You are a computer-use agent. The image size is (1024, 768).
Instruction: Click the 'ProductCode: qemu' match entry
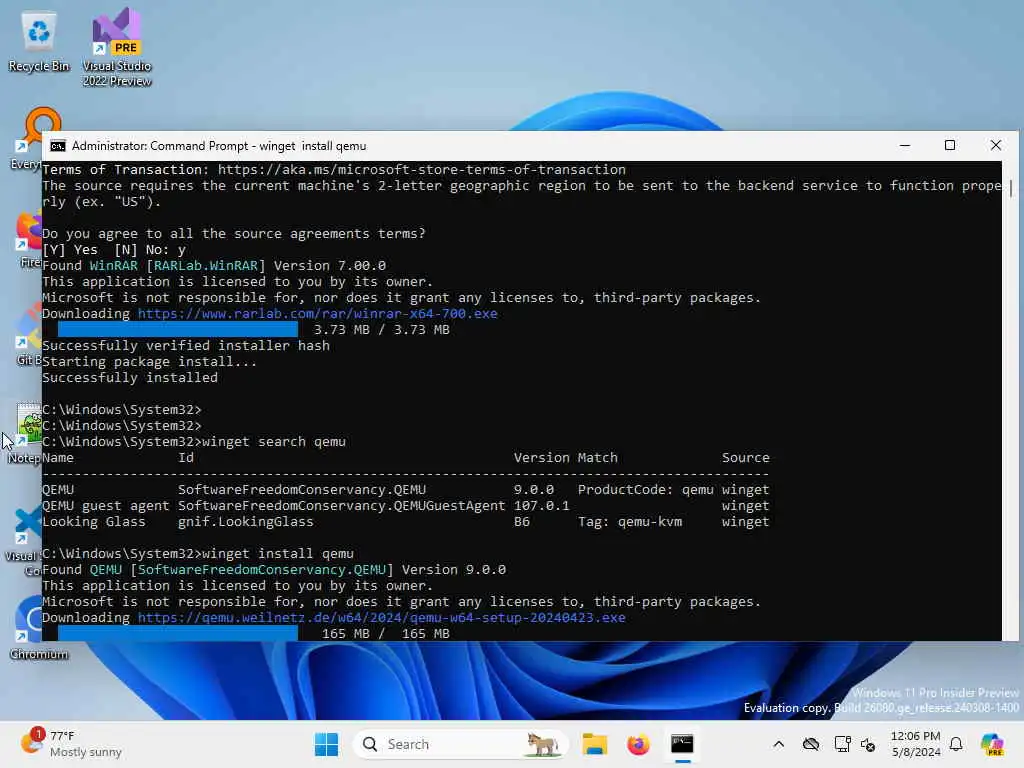[646, 489]
